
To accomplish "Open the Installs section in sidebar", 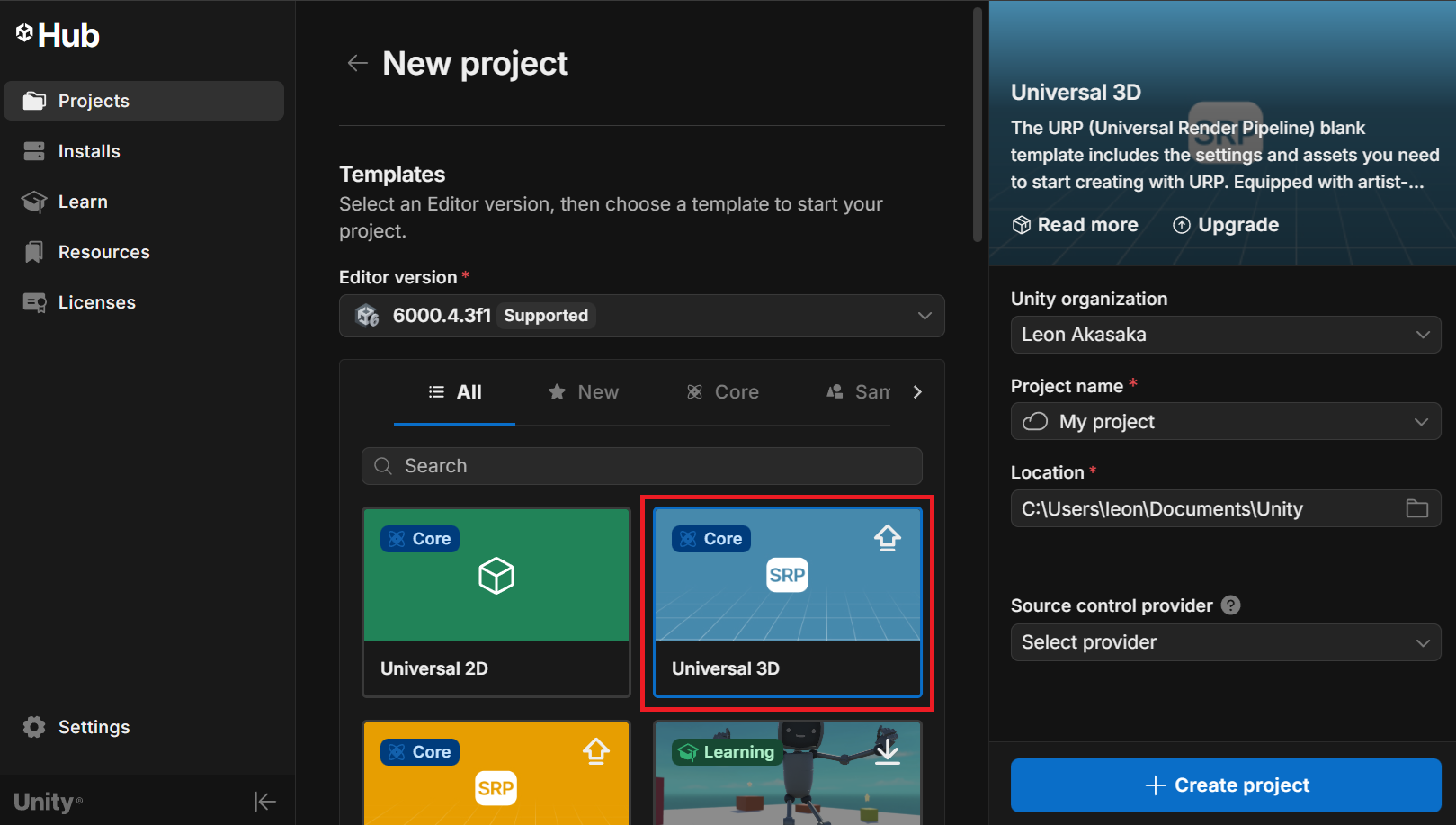I will coord(88,151).
